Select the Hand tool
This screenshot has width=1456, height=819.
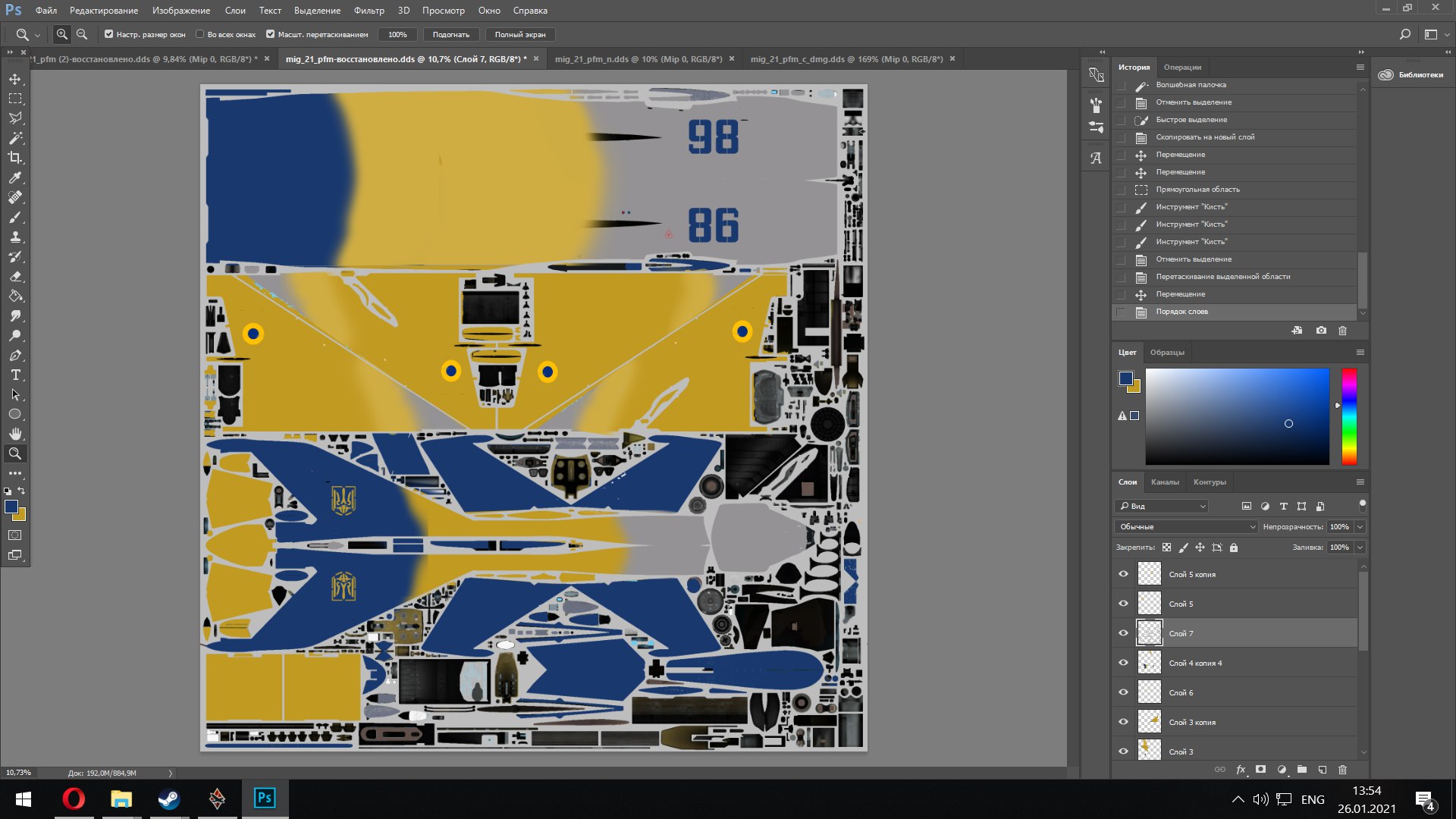click(15, 434)
